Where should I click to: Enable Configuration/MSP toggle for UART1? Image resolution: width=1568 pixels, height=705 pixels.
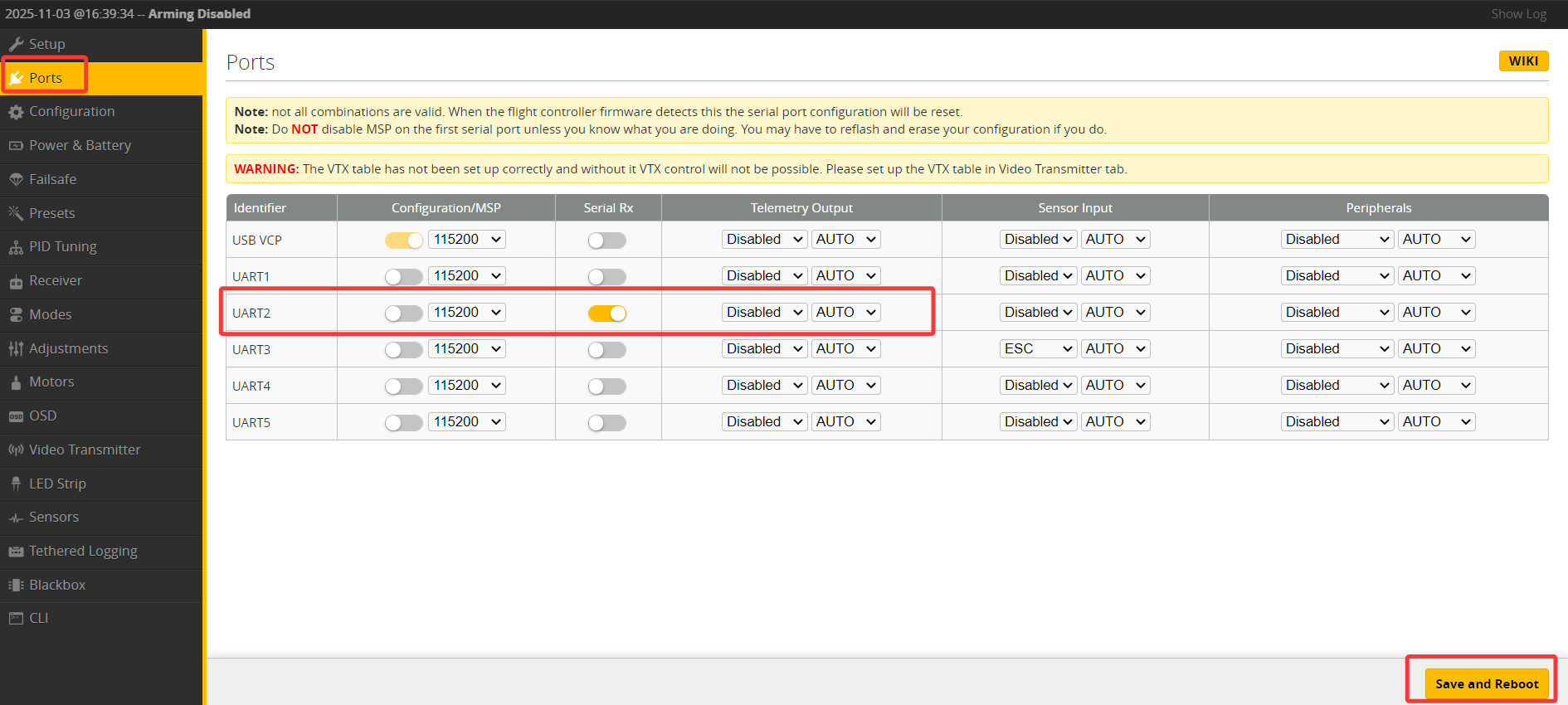click(404, 276)
